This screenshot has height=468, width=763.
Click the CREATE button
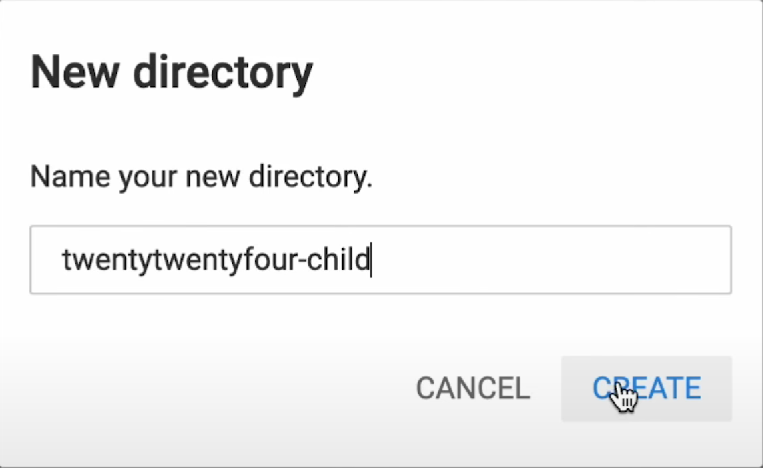tap(646, 388)
